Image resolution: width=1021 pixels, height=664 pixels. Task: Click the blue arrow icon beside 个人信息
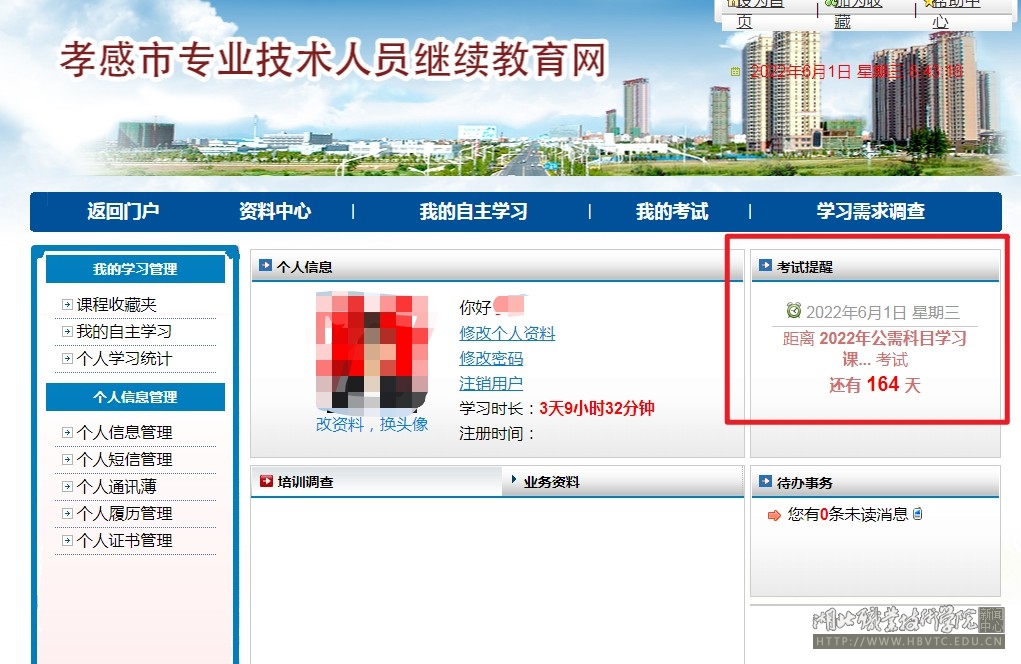pyautogui.click(x=265, y=266)
